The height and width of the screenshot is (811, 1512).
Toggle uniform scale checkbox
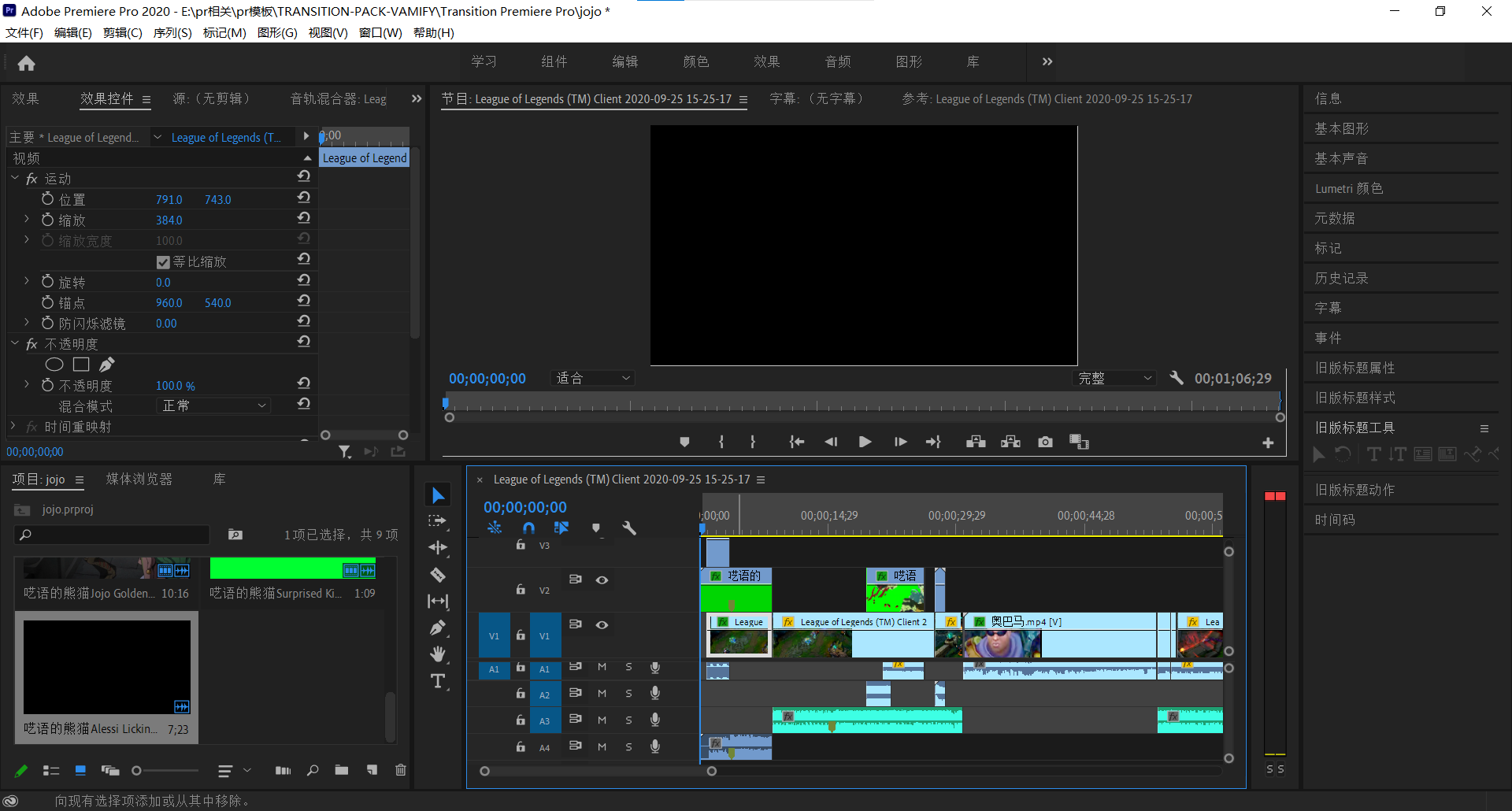pyautogui.click(x=163, y=262)
